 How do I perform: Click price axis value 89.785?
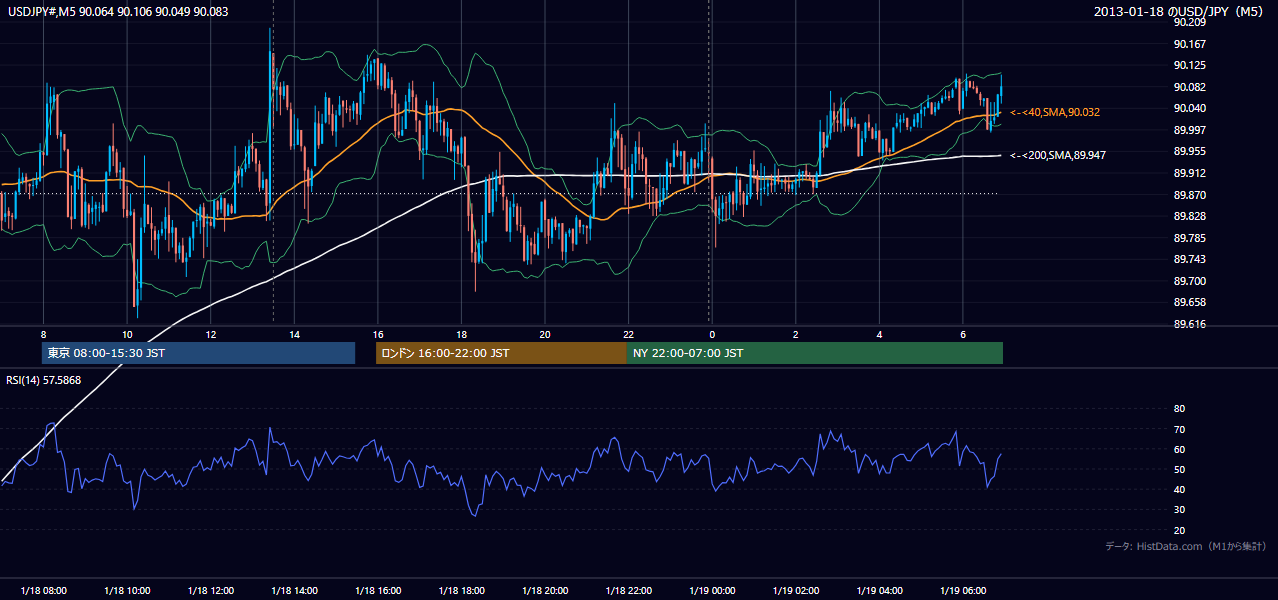[x=1190, y=239]
